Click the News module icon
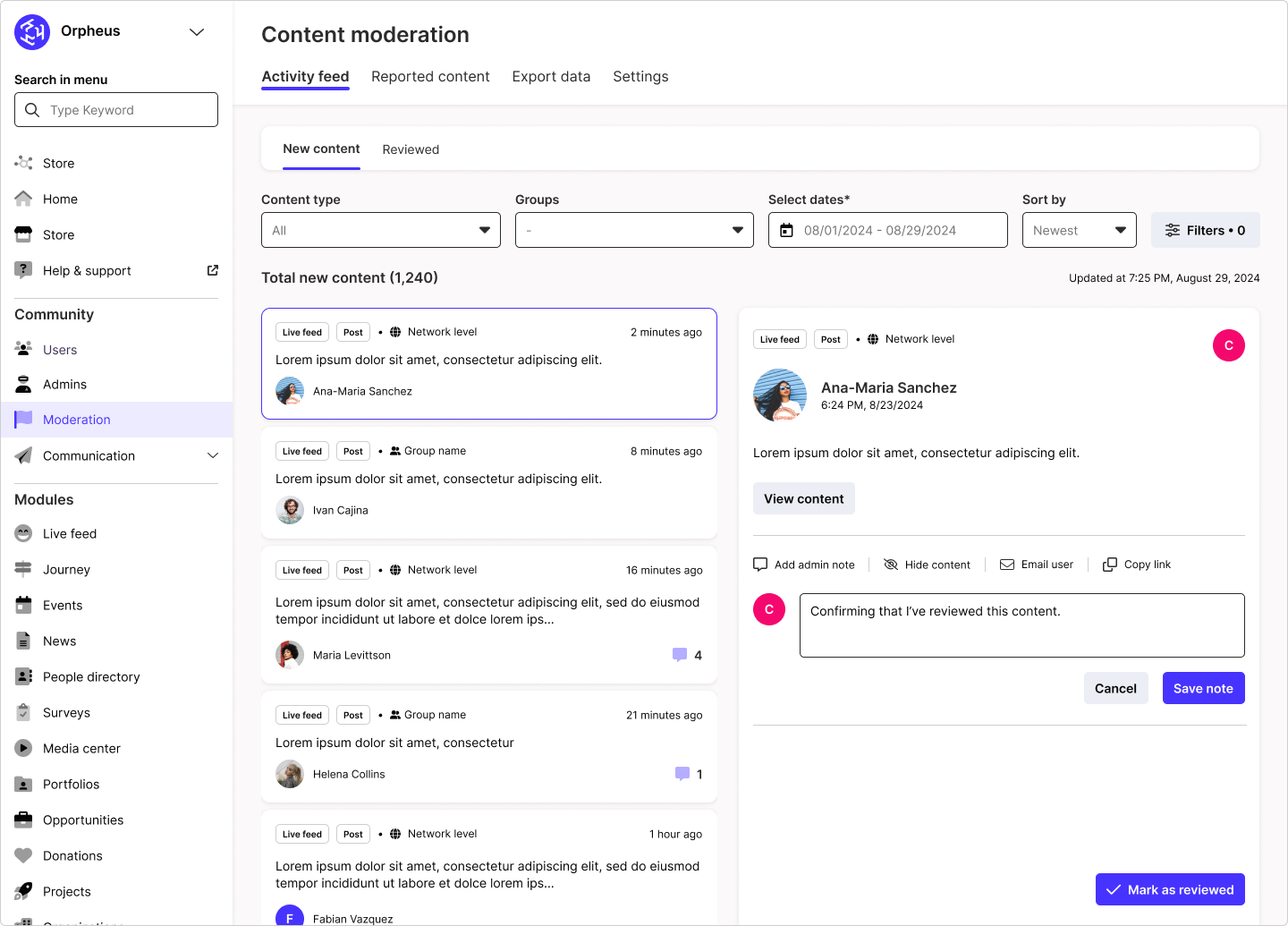 (x=22, y=641)
